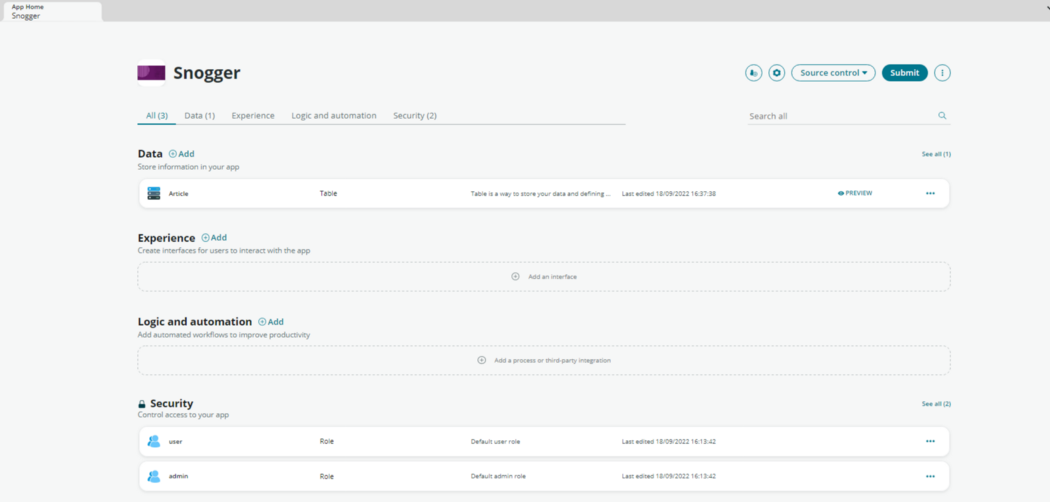This screenshot has height=502, width=1050.
Task: Open the admin row more options menu
Action: point(930,477)
